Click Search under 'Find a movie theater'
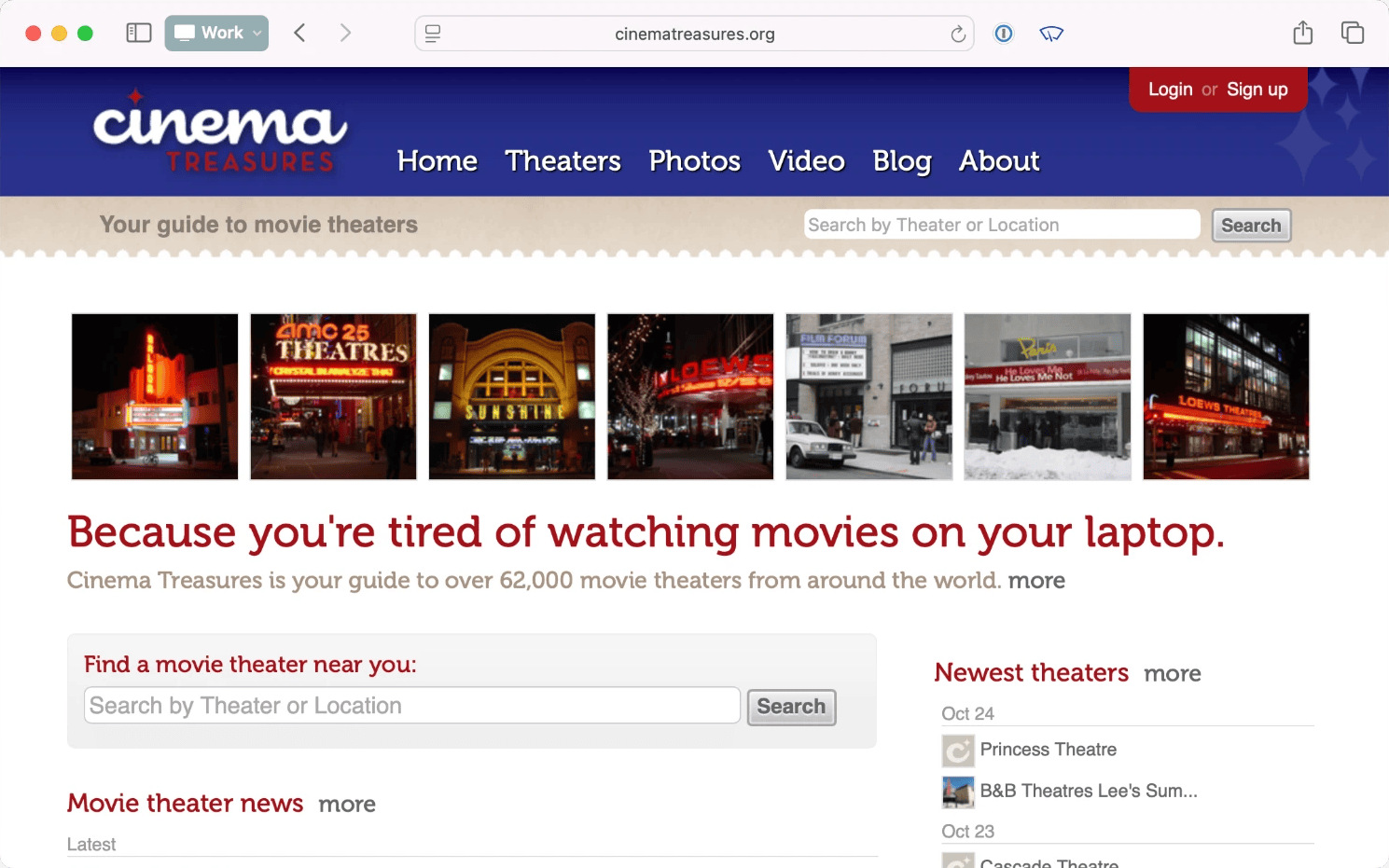This screenshot has height=868, width=1389. 791,707
